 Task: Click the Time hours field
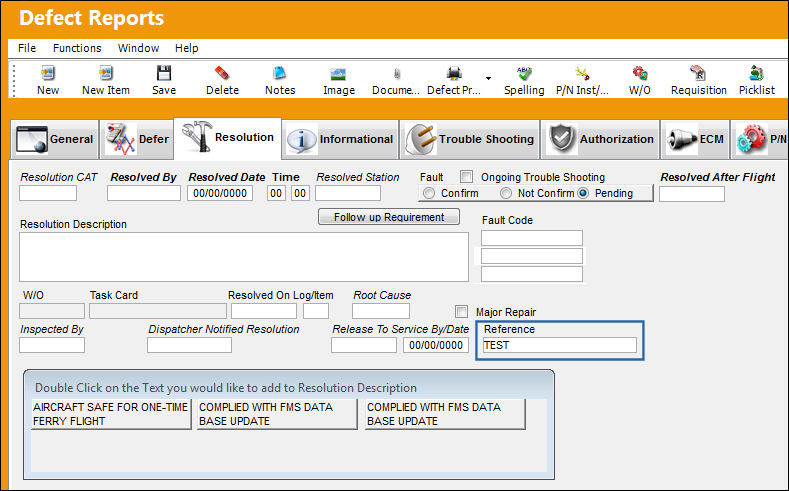tap(276, 193)
